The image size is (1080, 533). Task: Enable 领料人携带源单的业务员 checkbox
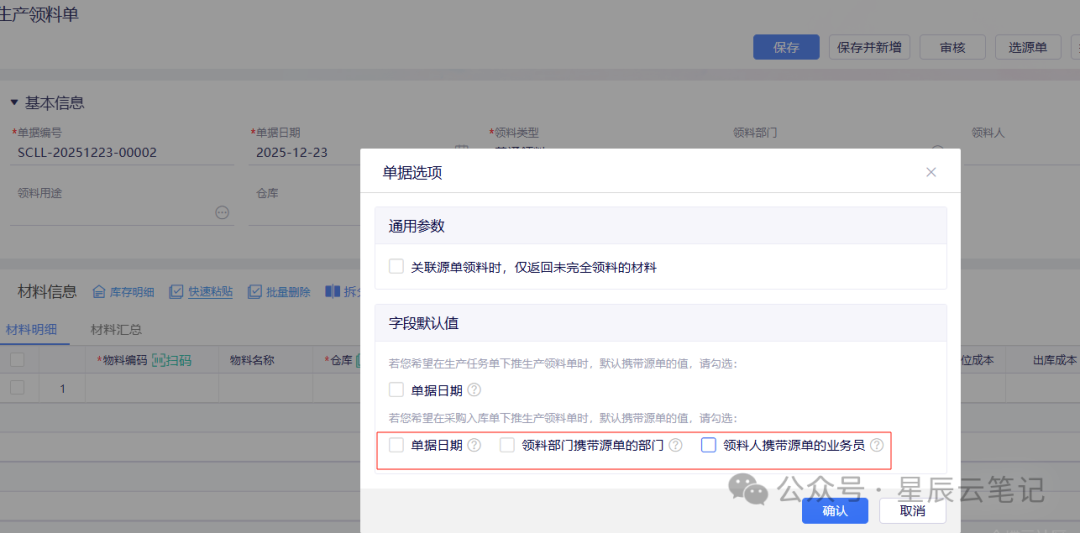pyautogui.click(x=708, y=446)
